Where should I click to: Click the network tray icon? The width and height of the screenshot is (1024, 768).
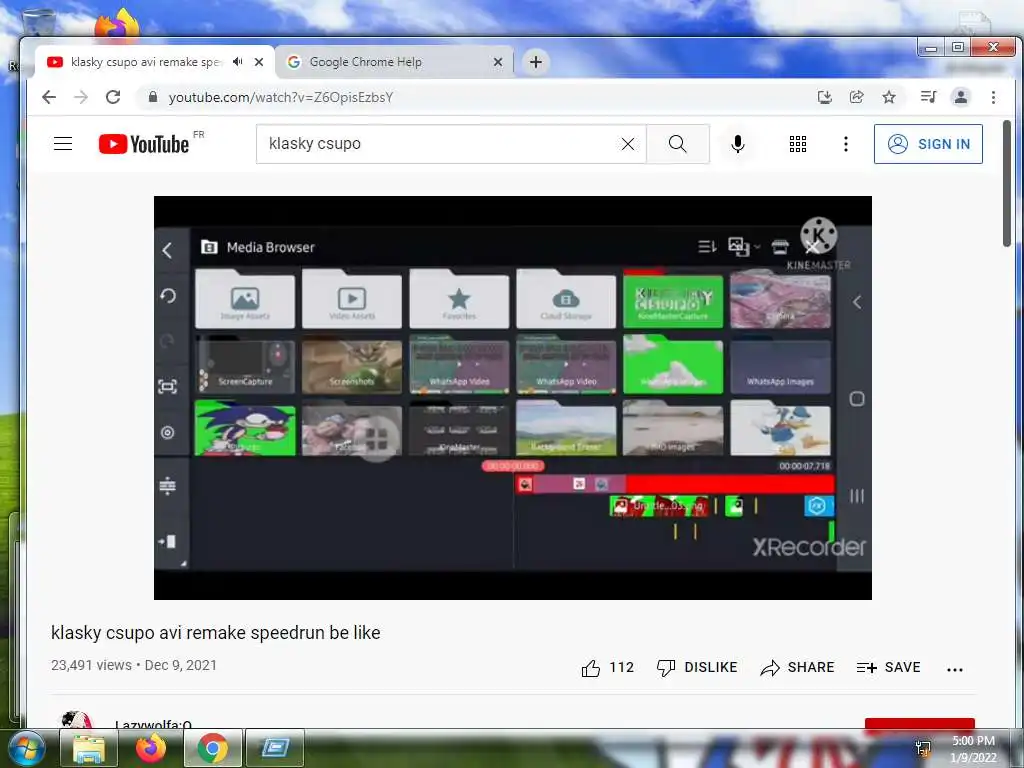[x=923, y=749]
